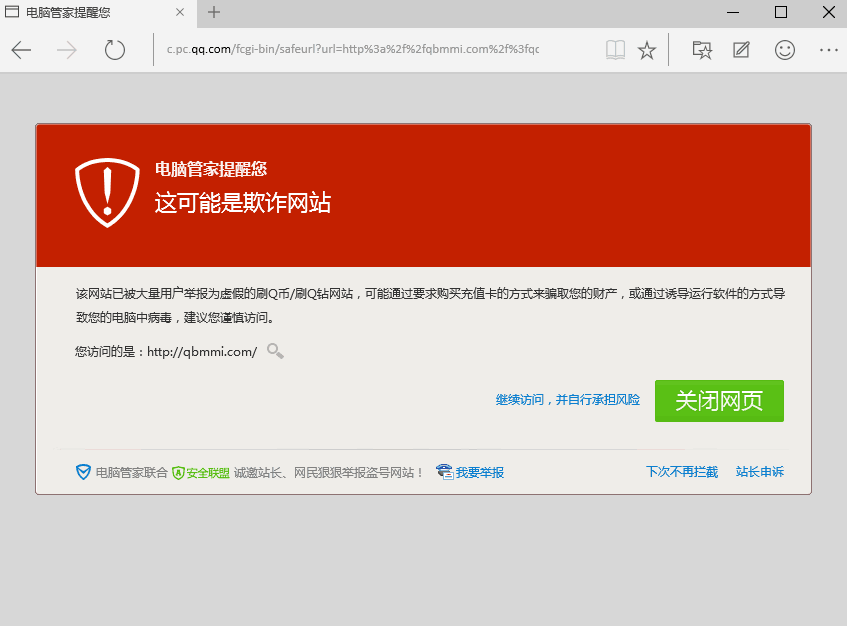Select the 电脑管家提醒您 browser tab
847x626 pixels.
(97, 12)
